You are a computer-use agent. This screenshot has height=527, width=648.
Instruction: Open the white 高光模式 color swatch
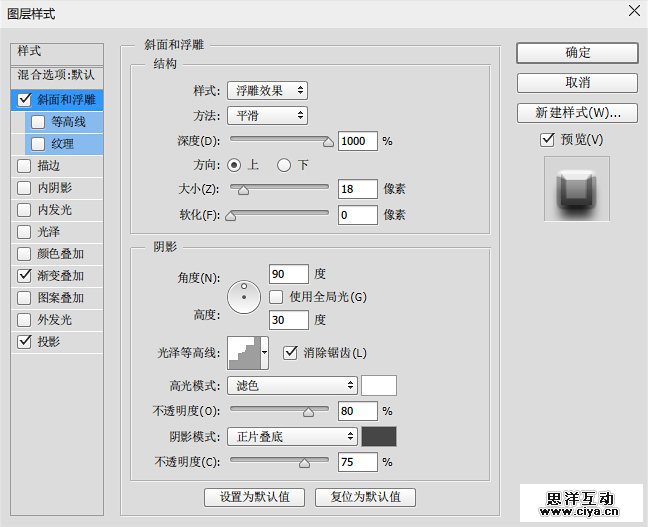(x=379, y=385)
